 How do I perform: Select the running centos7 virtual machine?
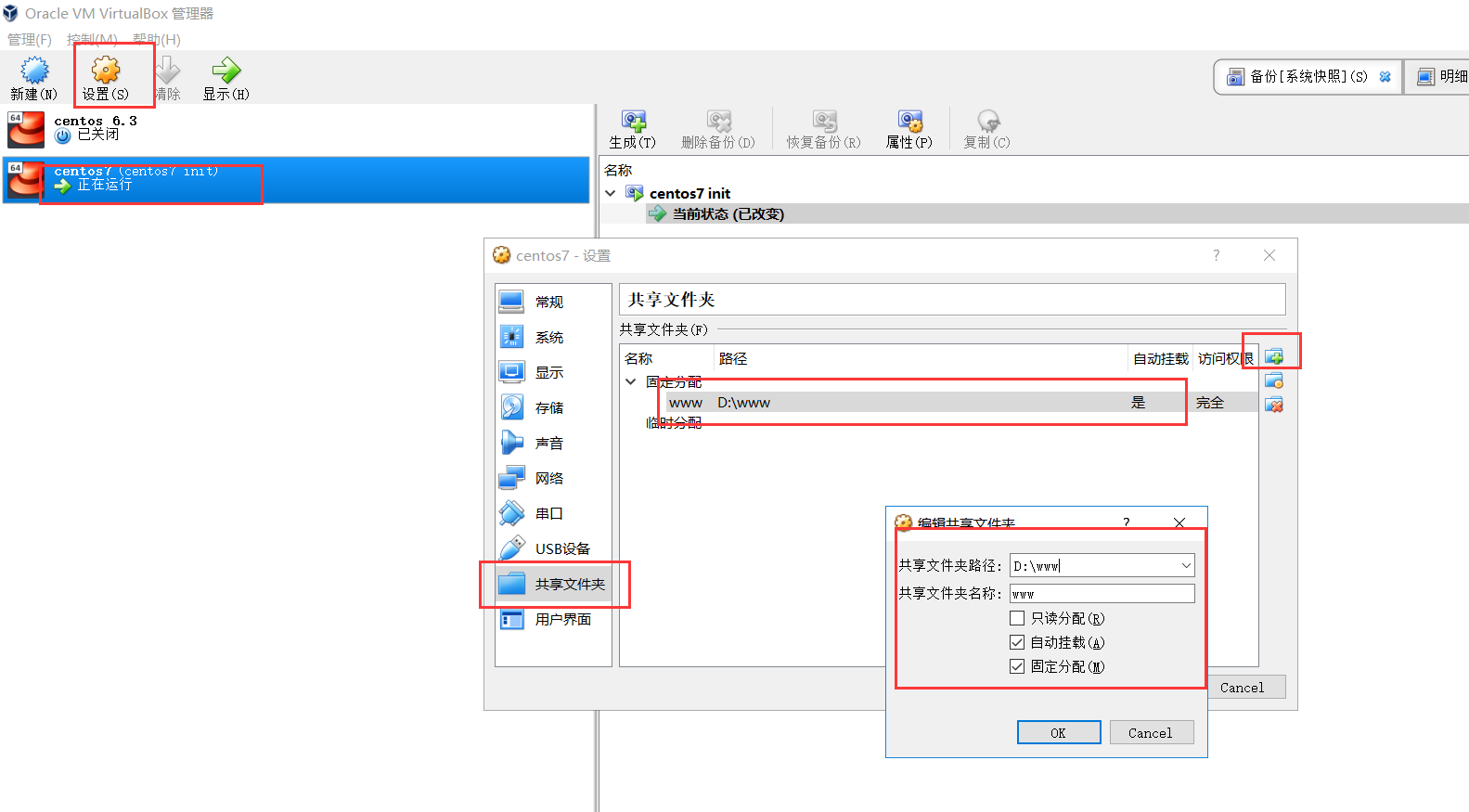point(295,179)
